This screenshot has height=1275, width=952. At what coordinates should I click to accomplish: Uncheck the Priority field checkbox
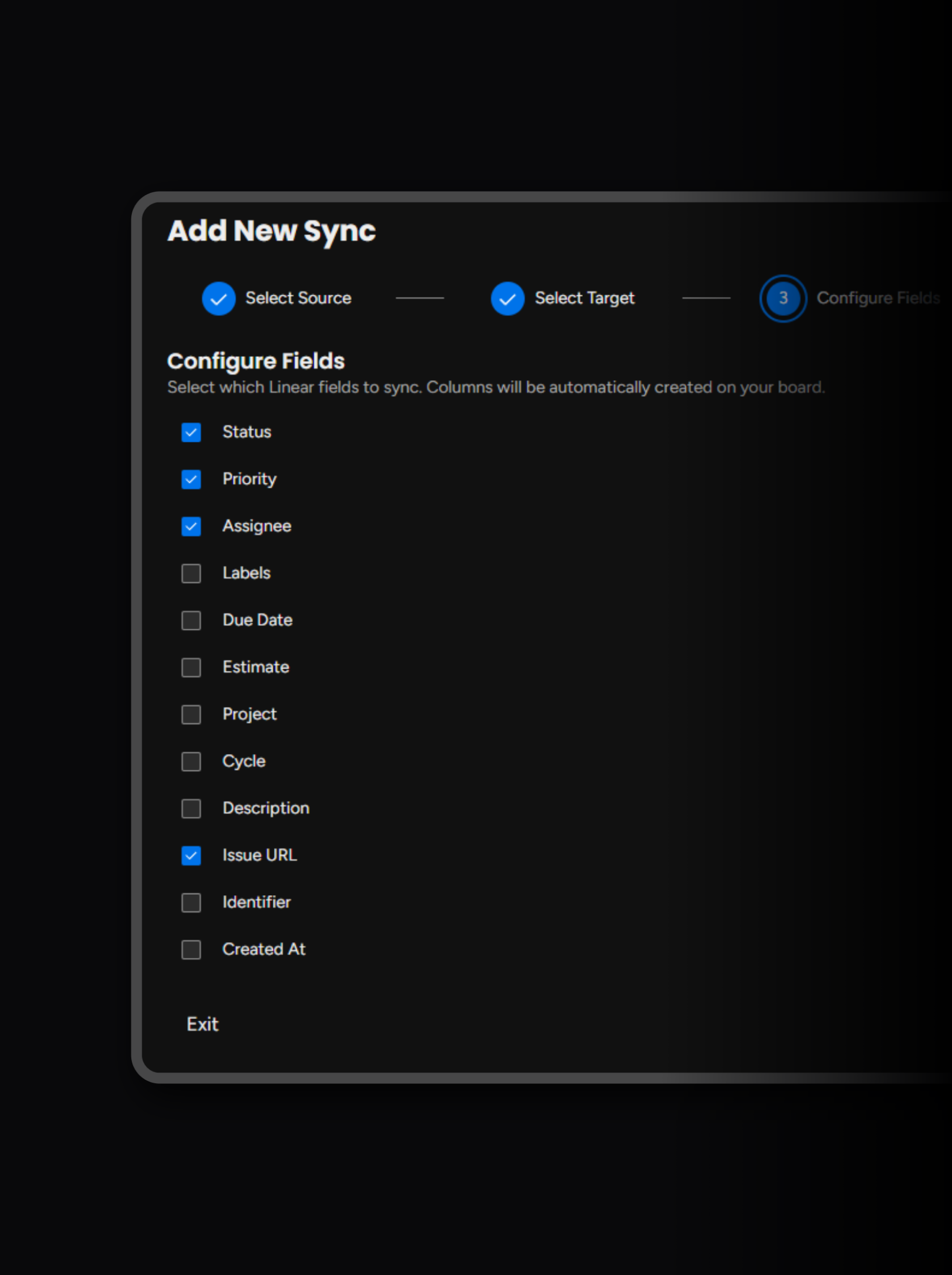pyautogui.click(x=191, y=479)
